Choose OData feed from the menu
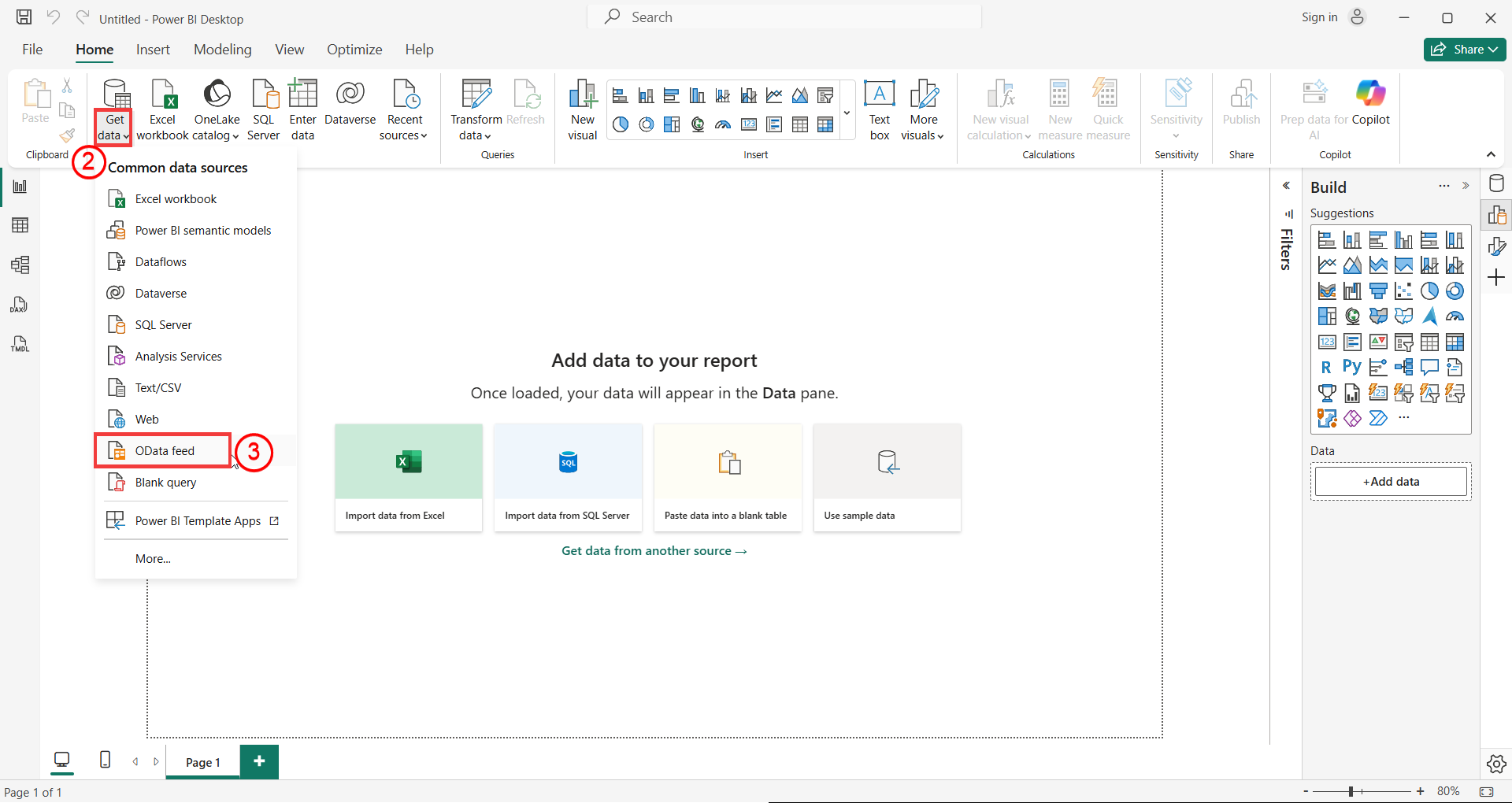The width and height of the screenshot is (1512, 803). click(x=165, y=451)
